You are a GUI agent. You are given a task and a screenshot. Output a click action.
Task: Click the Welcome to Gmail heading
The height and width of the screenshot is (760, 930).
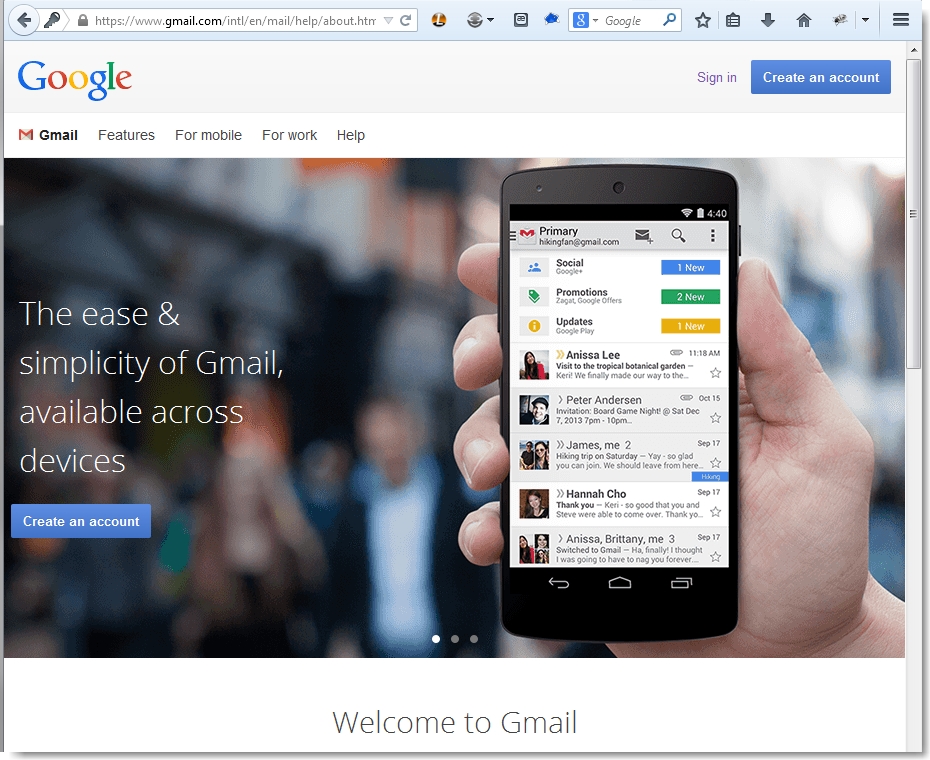[454, 723]
